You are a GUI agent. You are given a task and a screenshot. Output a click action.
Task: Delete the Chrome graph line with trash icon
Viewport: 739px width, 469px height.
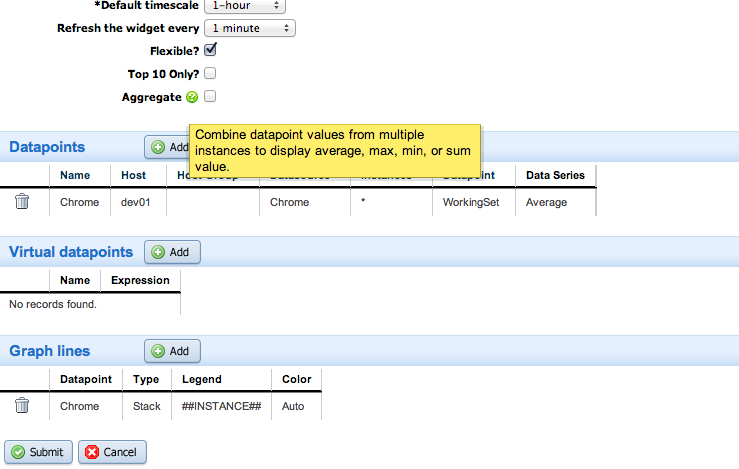coord(22,406)
